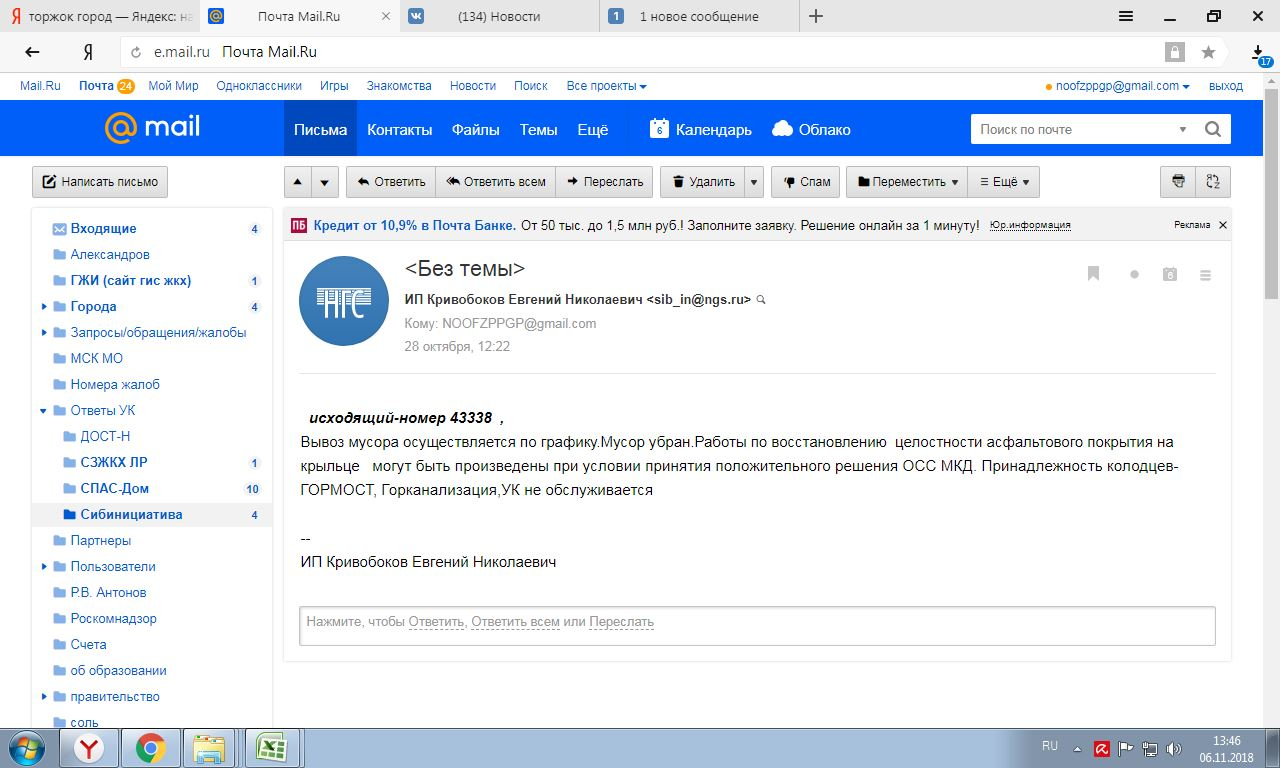Click the search magnifier icon

(x=1213, y=129)
